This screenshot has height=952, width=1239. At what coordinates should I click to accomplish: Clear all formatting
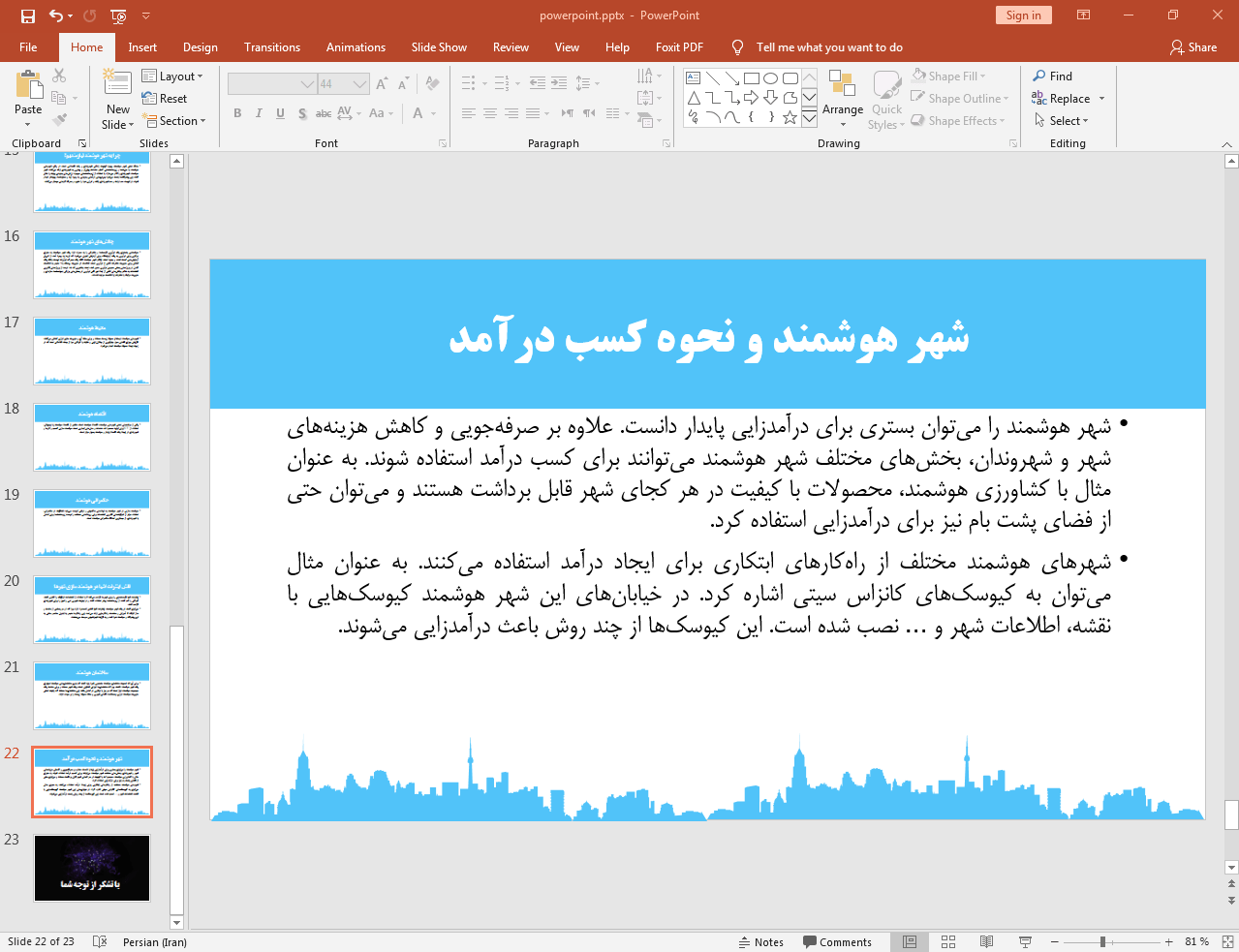[x=432, y=84]
